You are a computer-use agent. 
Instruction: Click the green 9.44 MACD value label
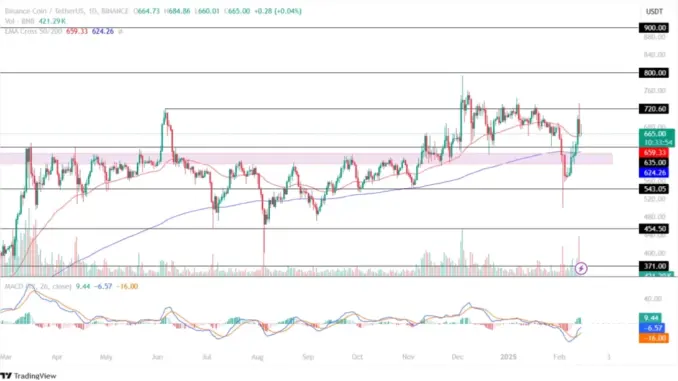pyautogui.click(x=650, y=318)
